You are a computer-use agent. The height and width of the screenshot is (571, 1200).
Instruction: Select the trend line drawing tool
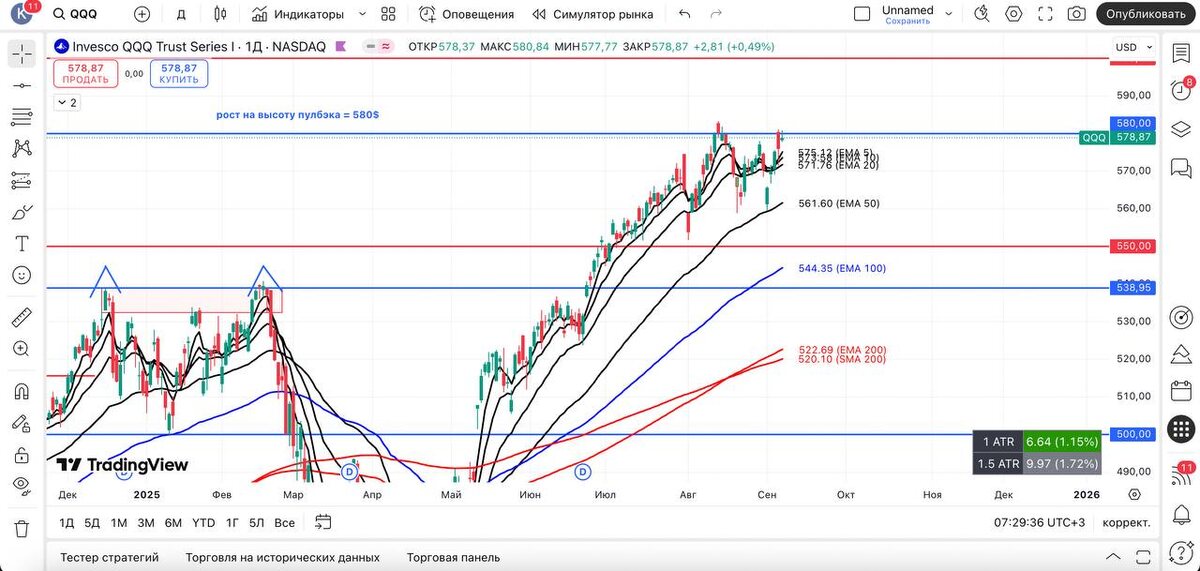(21, 86)
